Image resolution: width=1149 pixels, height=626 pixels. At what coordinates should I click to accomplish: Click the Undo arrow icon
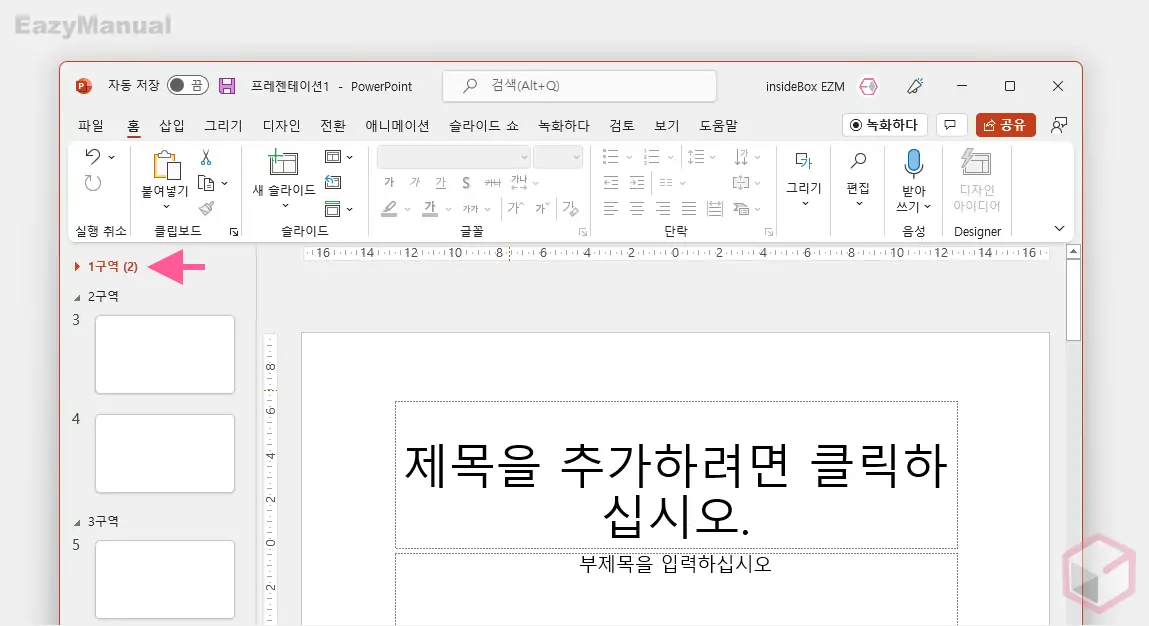(x=92, y=156)
